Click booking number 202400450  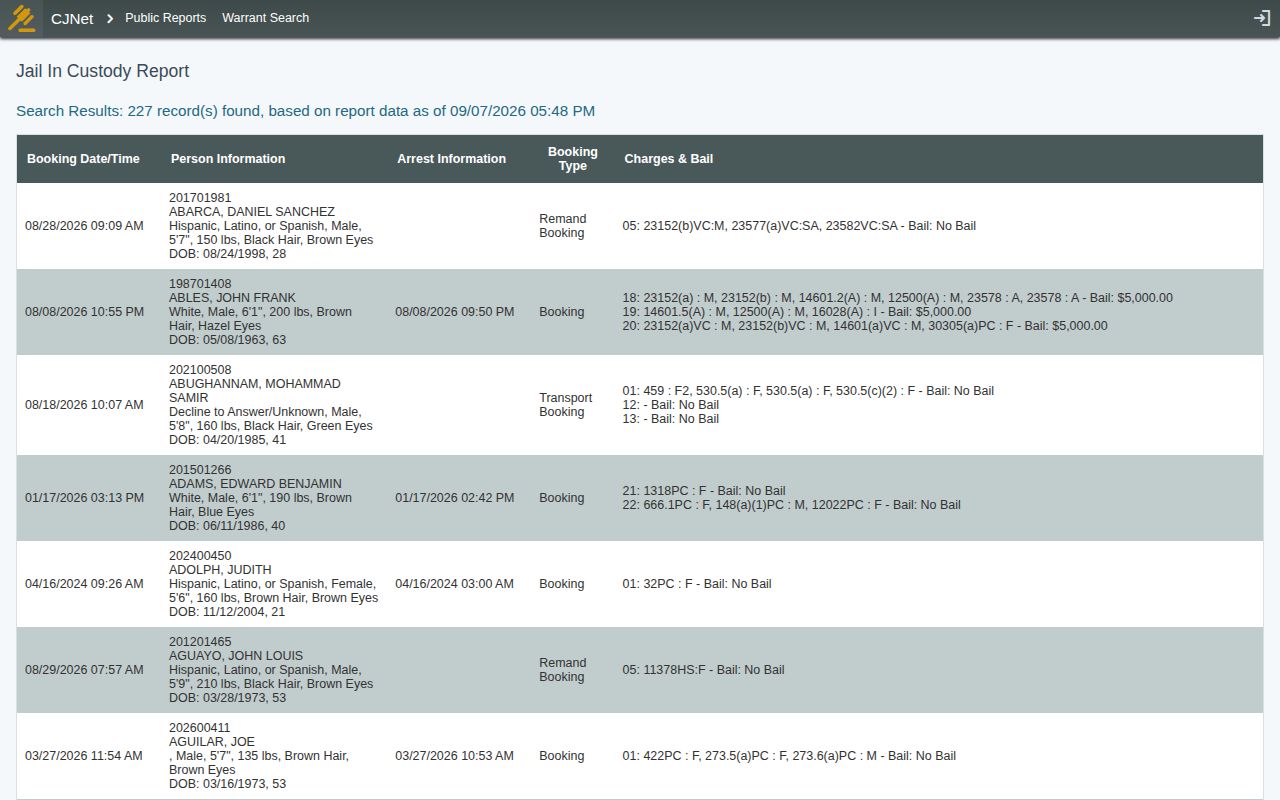pos(200,556)
